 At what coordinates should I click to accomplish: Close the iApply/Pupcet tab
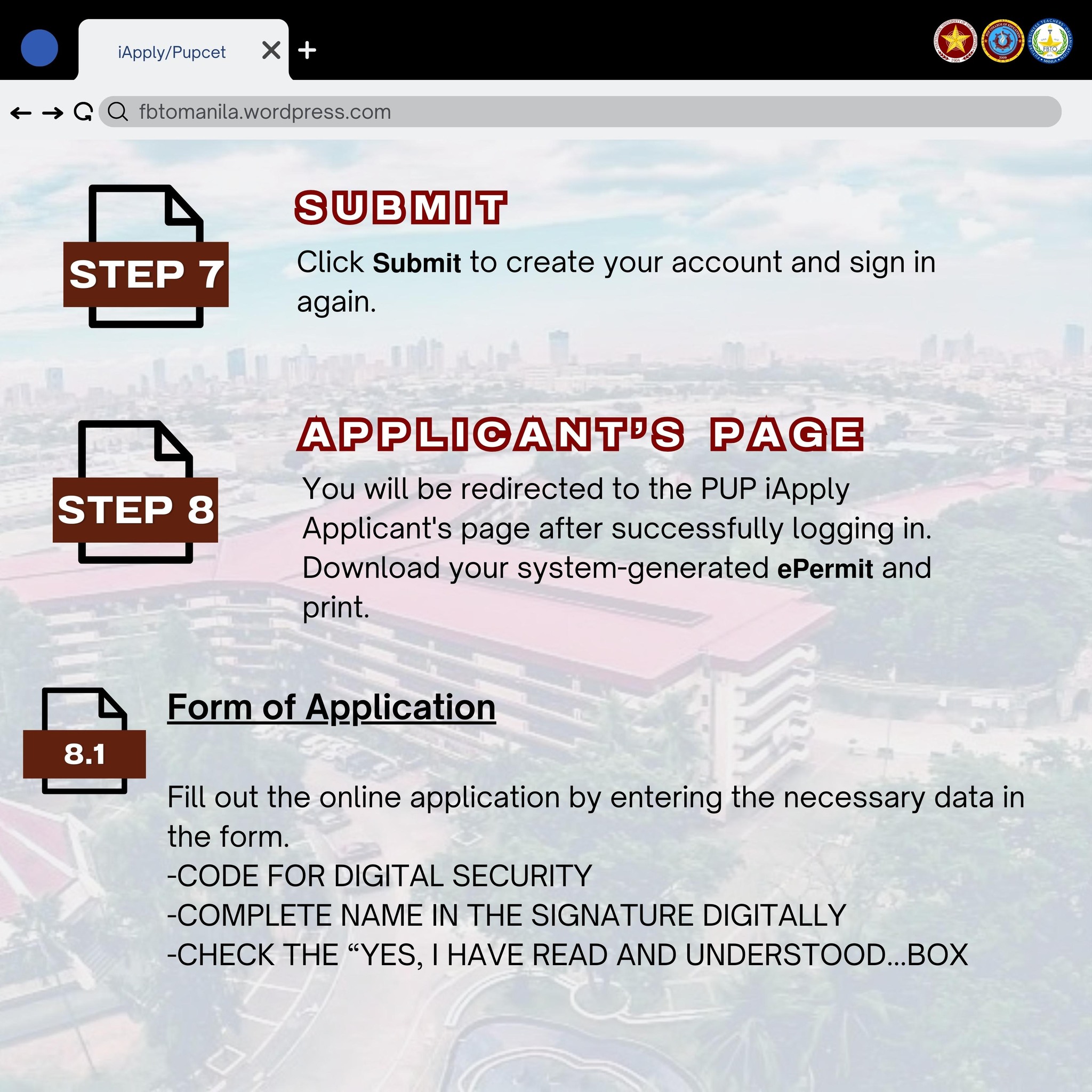pos(271,50)
